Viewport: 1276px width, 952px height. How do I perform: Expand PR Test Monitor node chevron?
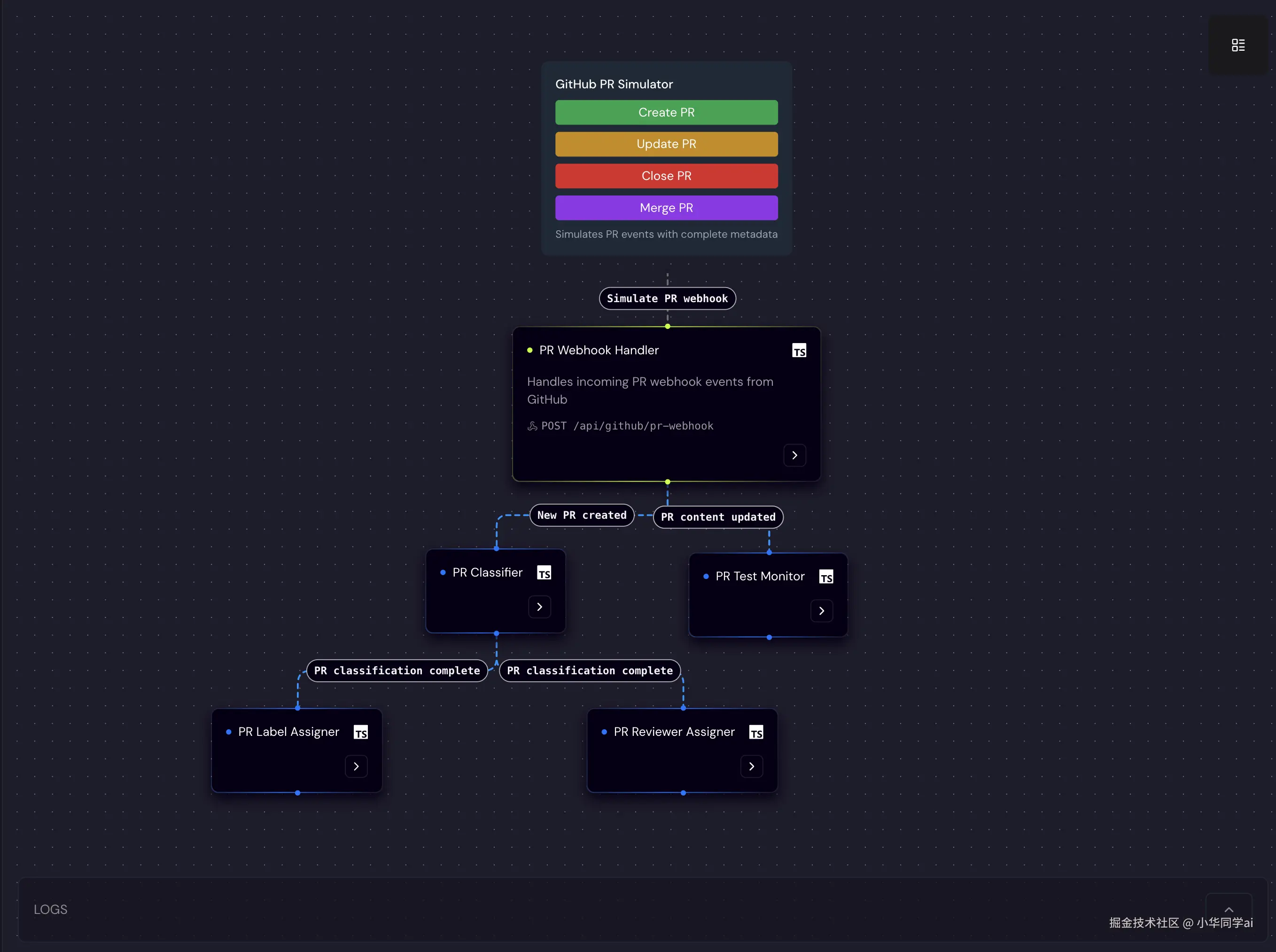click(822, 611)
